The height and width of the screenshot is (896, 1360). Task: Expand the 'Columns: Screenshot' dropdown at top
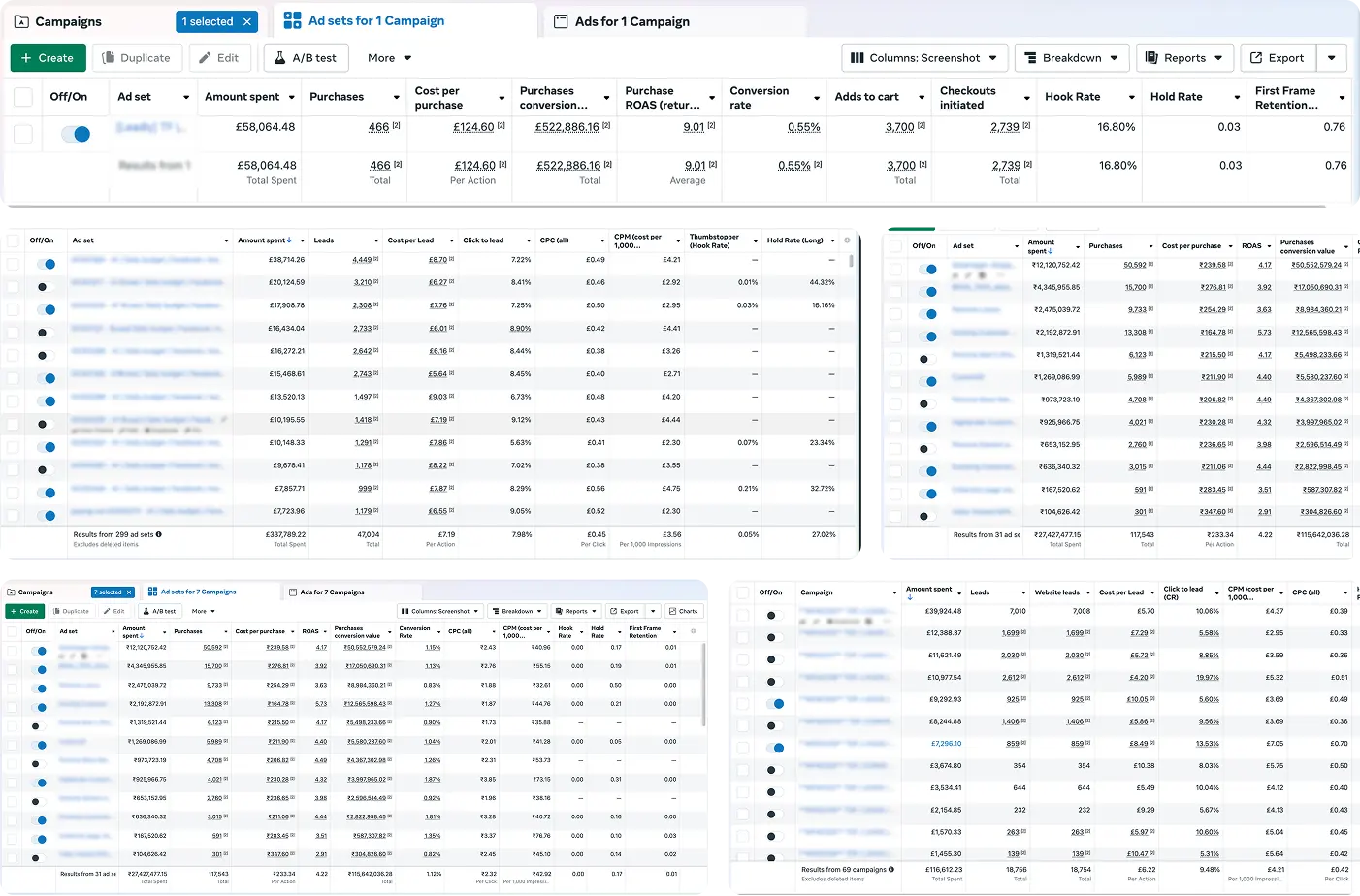924,58
